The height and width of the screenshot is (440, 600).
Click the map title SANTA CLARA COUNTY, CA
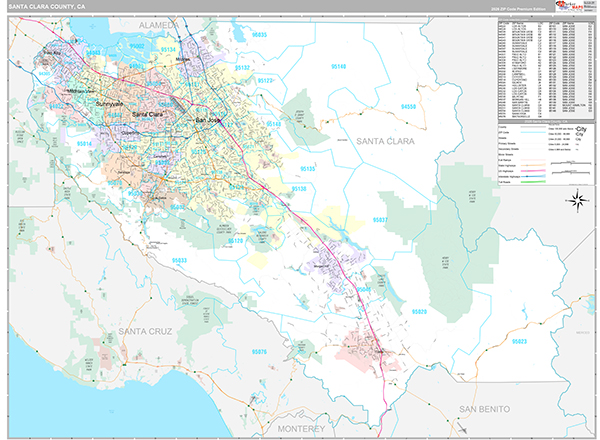click(47, 7)
